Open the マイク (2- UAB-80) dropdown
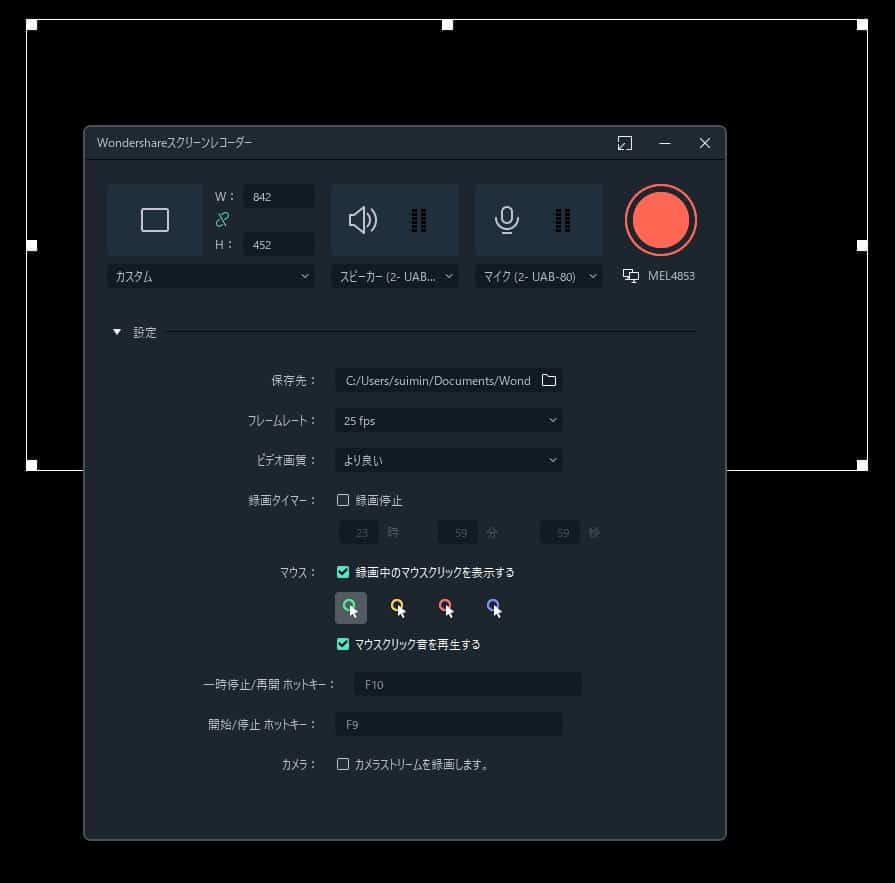 [539, 276]
